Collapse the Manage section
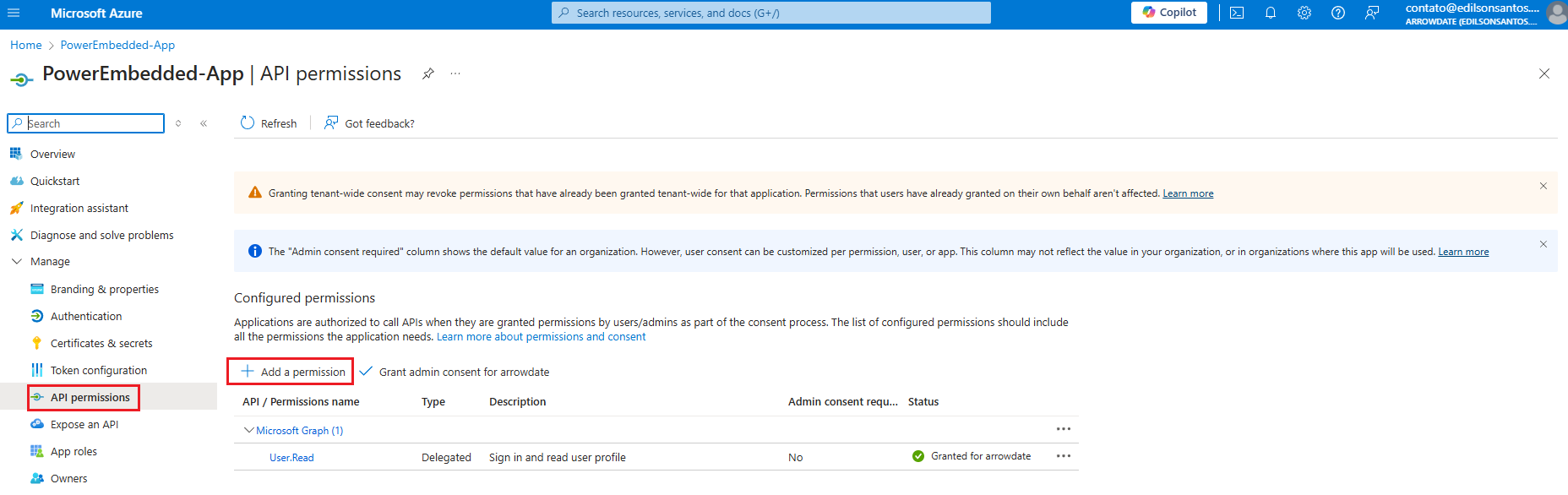 point(17,262)
